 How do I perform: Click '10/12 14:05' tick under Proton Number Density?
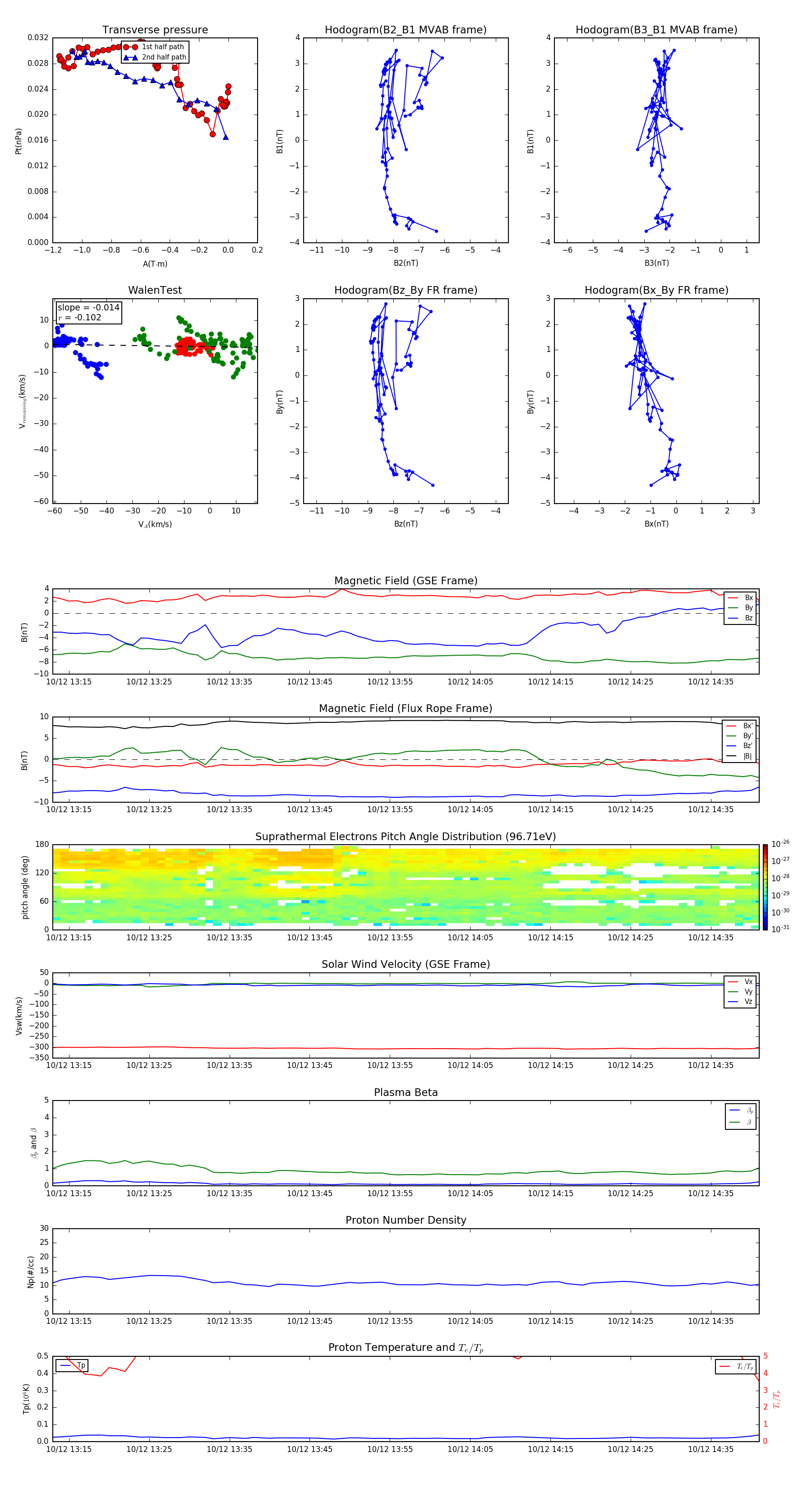point(471,1321)
